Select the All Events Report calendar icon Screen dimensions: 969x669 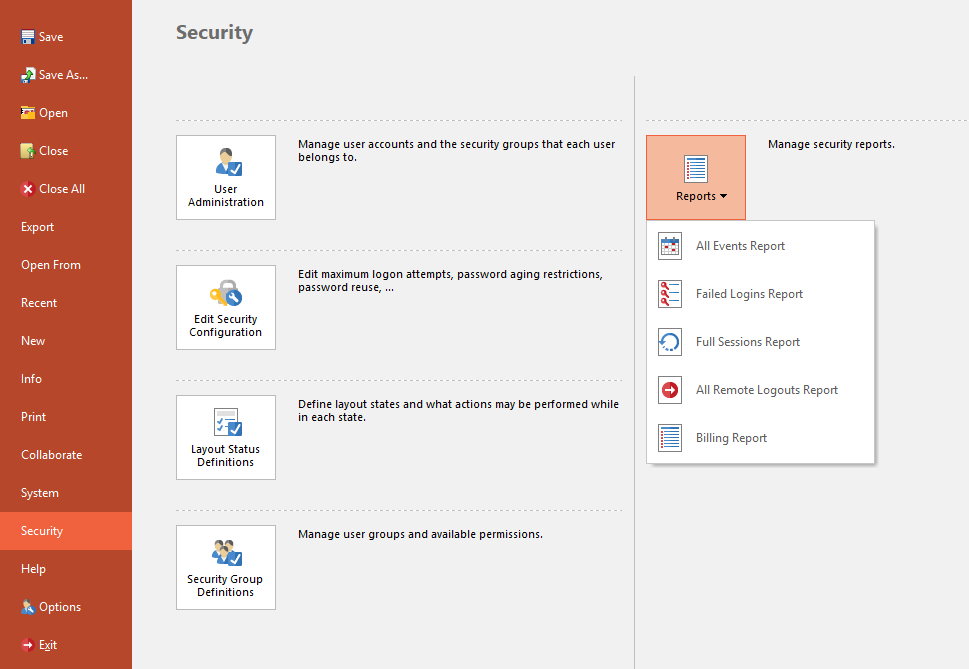[670, 246]
